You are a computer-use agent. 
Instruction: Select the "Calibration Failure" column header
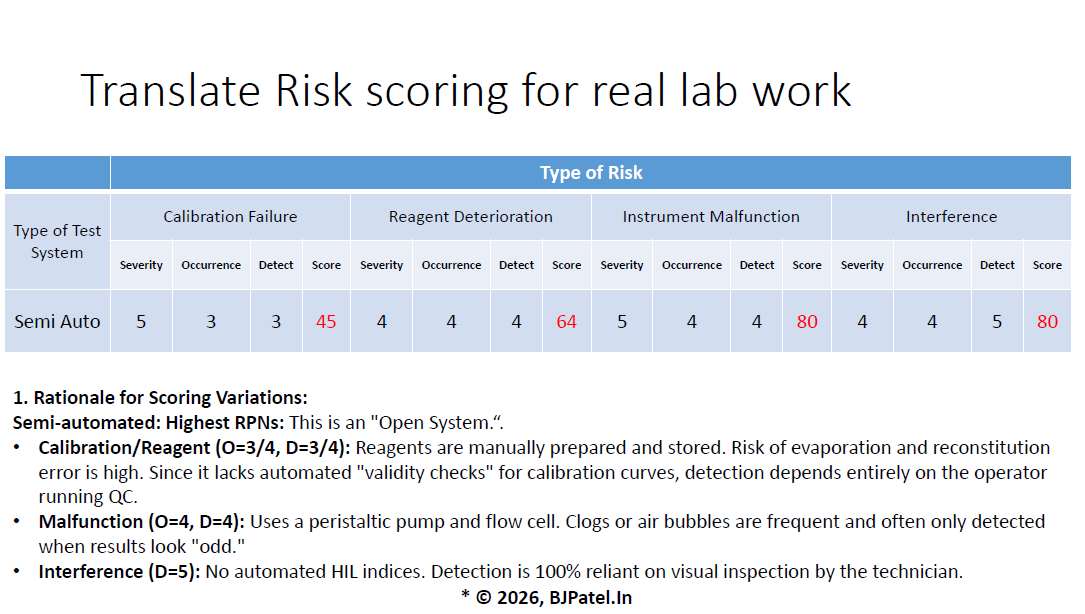click(x=230, y=216)
